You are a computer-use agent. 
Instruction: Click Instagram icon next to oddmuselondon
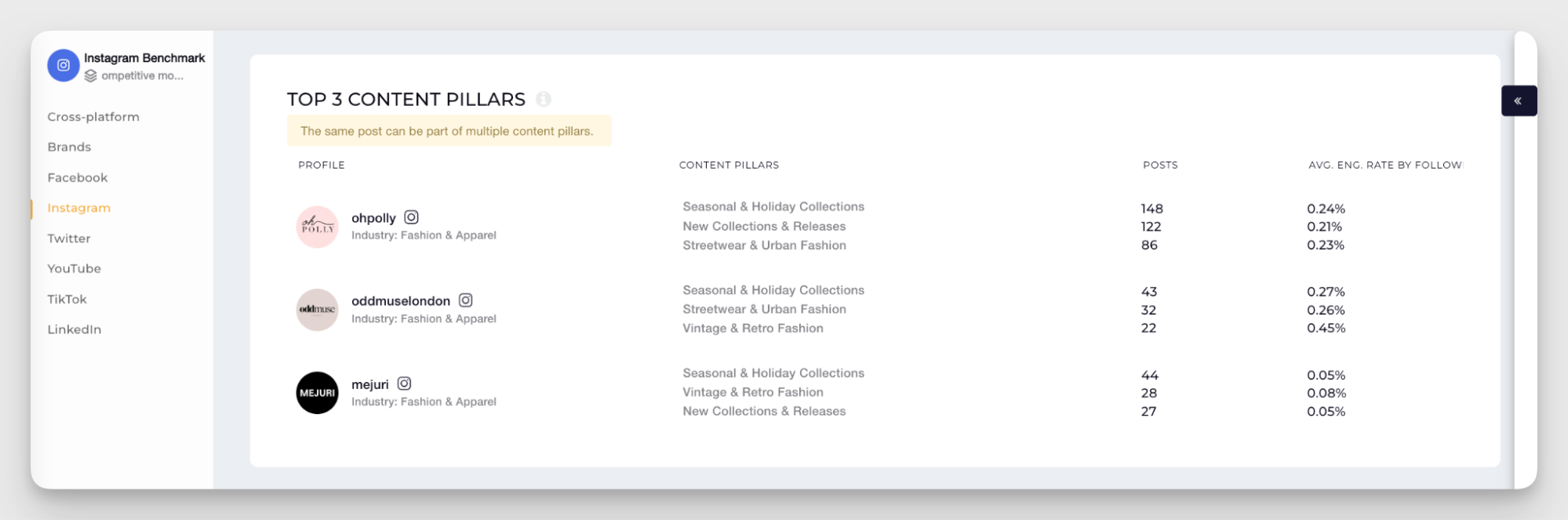(x=465, y=300)
